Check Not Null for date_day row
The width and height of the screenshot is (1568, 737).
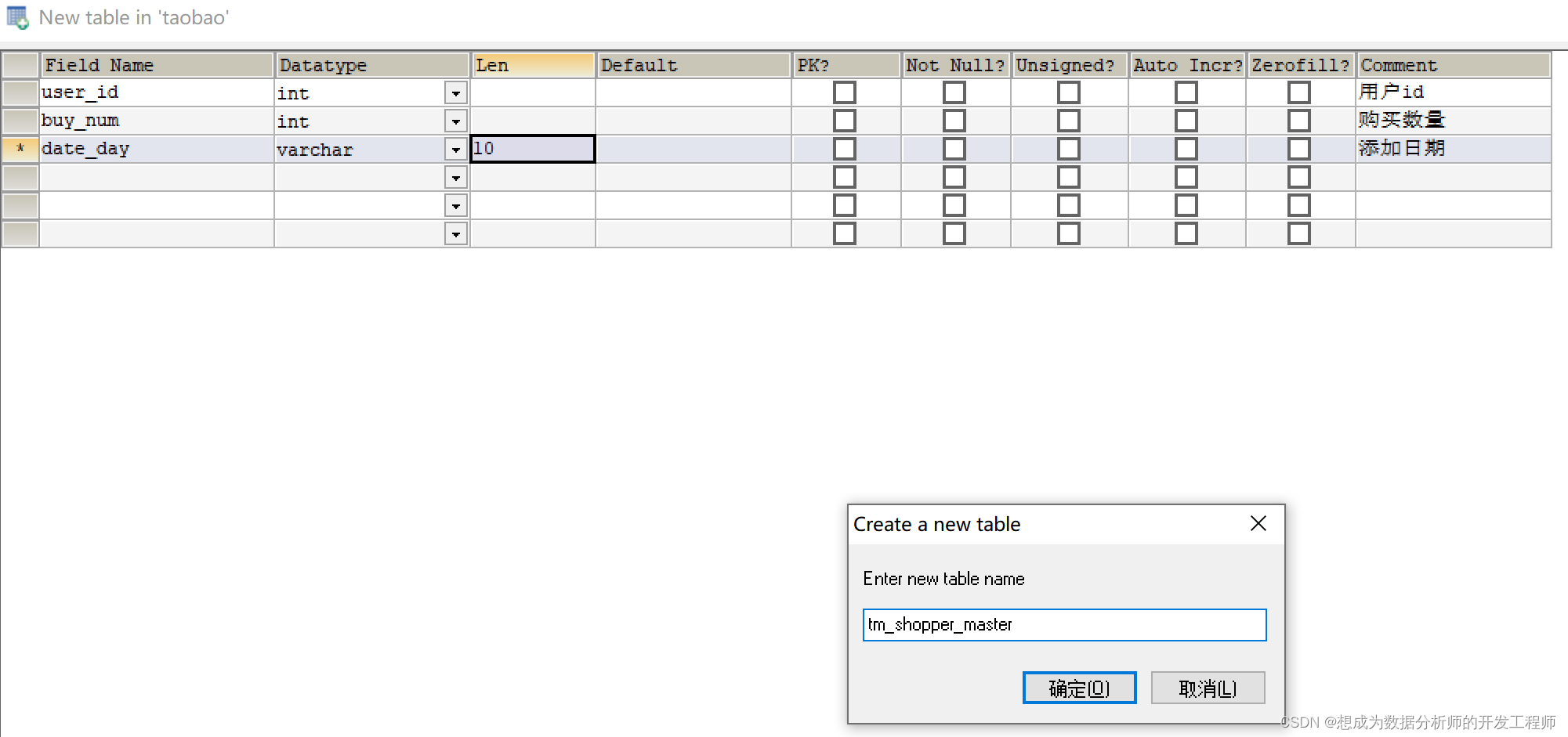pos(954,149)
